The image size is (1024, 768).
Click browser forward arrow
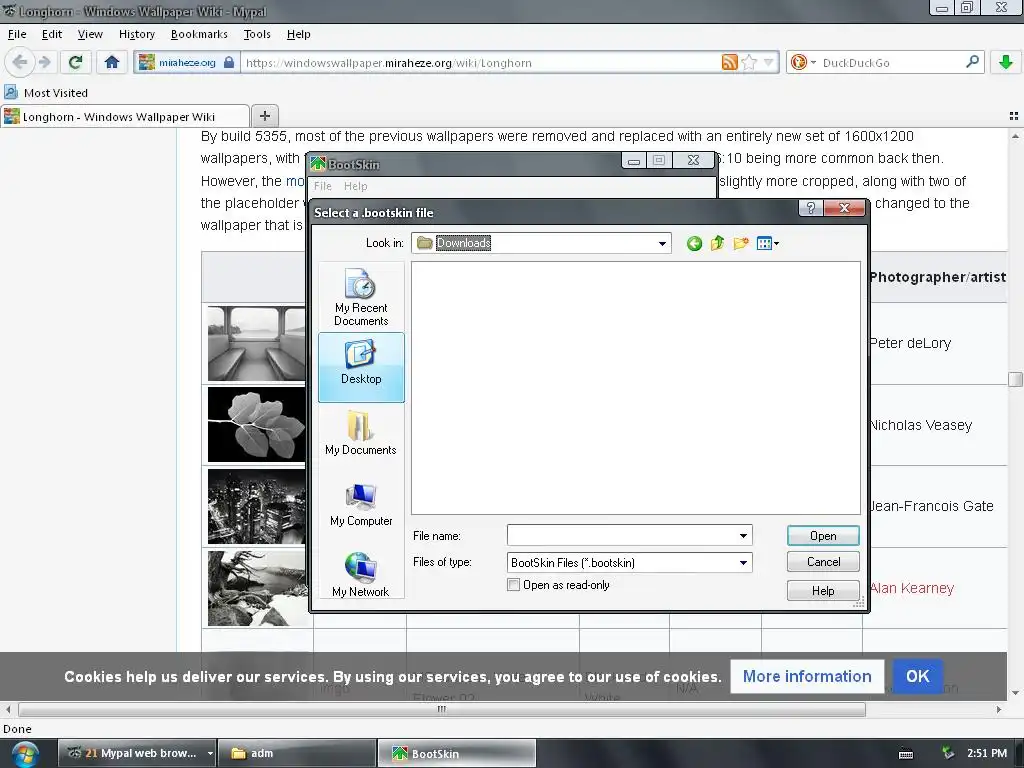pos(44,62)
